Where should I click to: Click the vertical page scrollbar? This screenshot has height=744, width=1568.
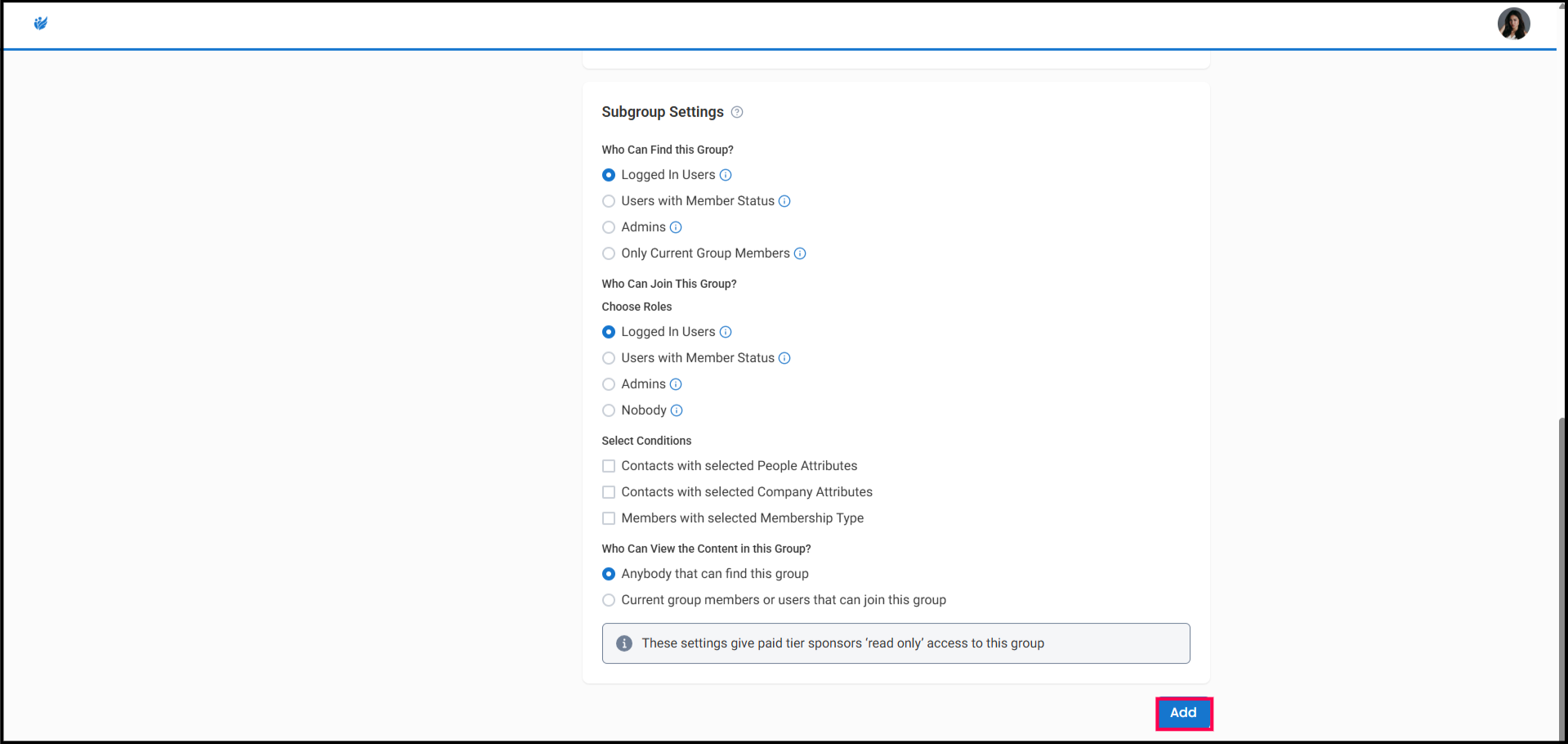pos(1561,572)
